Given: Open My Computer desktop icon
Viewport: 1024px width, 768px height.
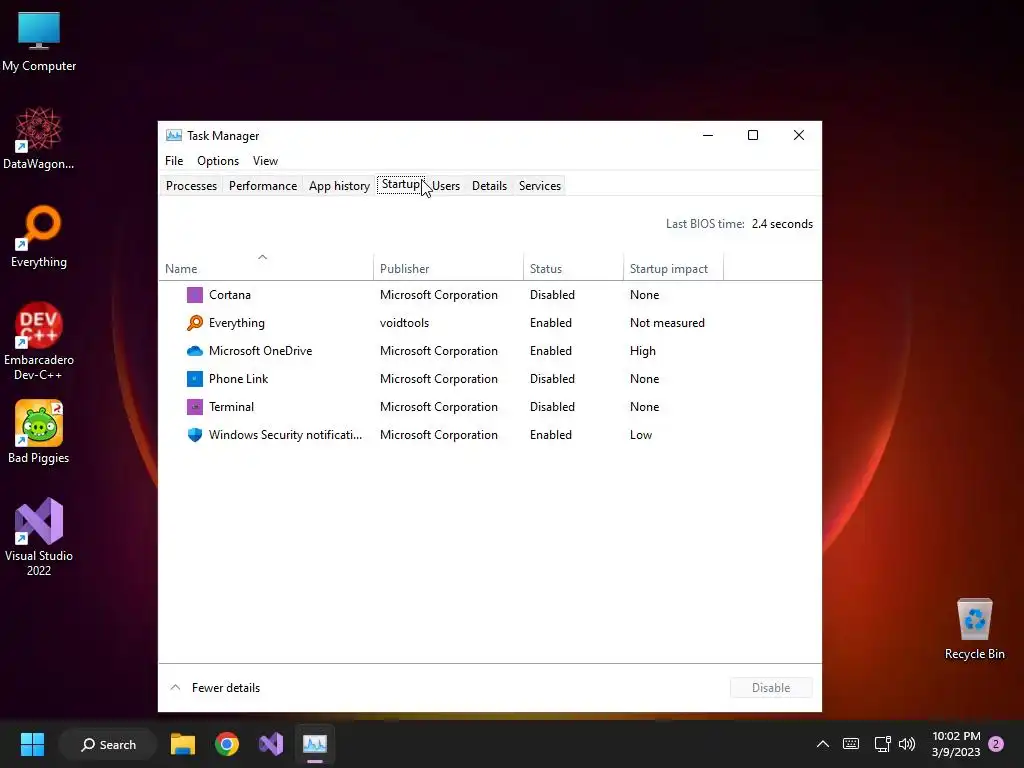Looking at the screenshot, I should [39, 42].
